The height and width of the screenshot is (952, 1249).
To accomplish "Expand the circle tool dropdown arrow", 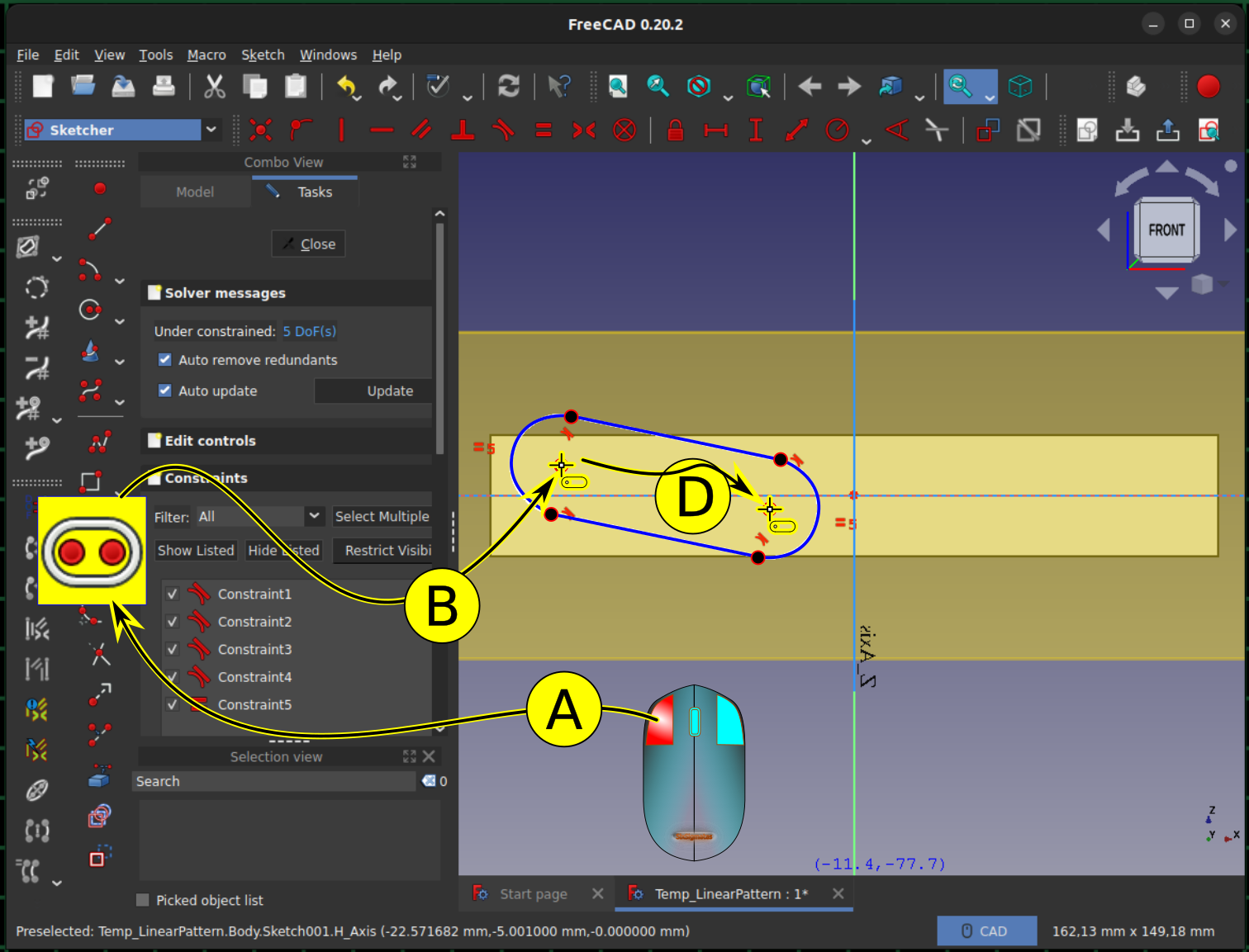I will tap(120, 321).
